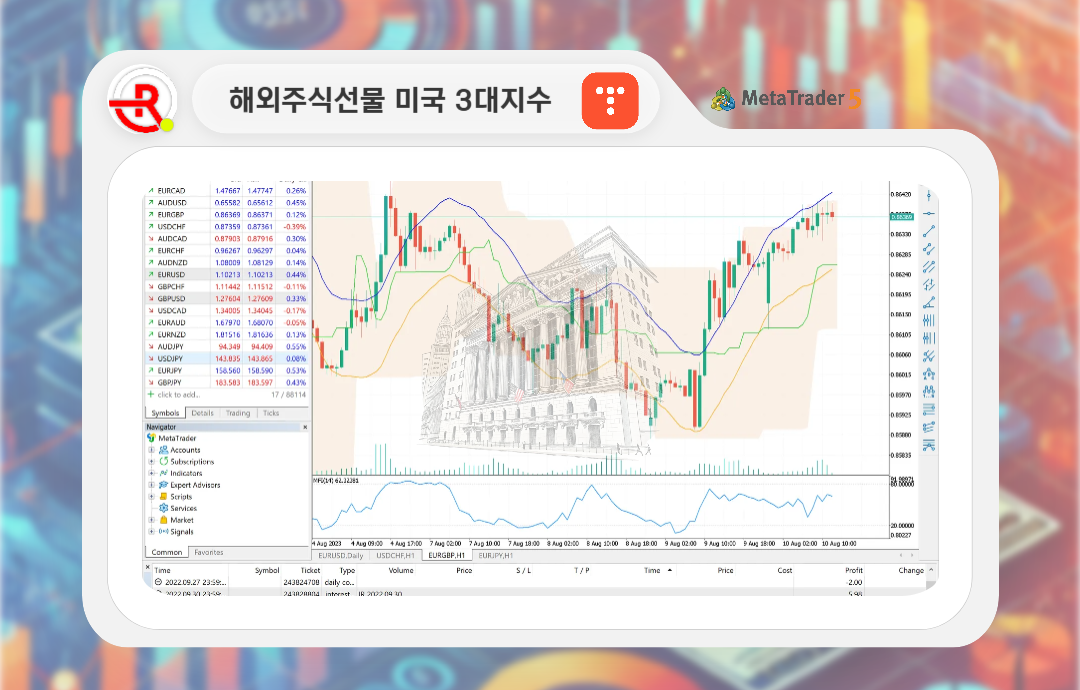Click the EURCAD up-arrow direction icon
The width and height of the screenshot is (1080, 690).
pyautogui.click(x=150, y=191)
